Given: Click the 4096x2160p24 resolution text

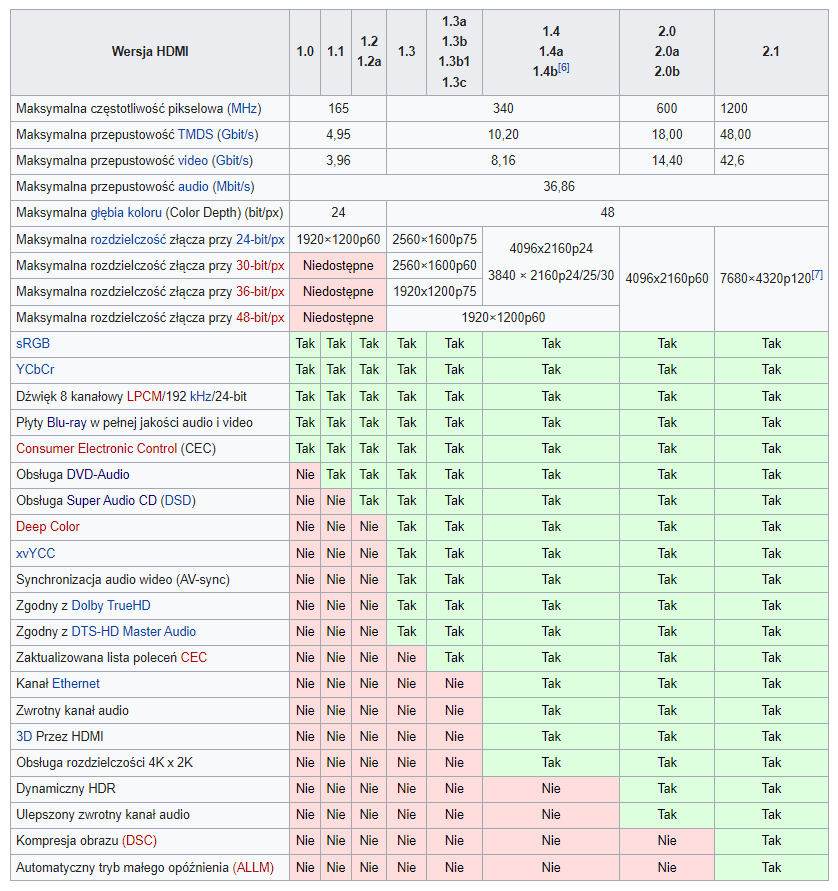Looking at the screenshot, I should click(x=551, y=249).
